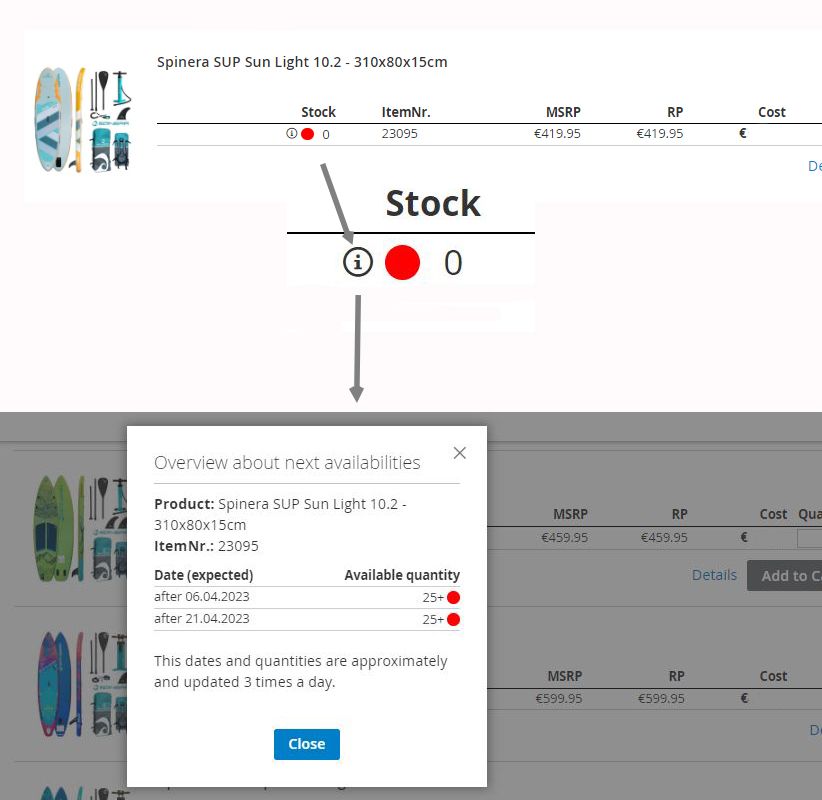This screenshot has width=822, height=800.
Task: Click the small stock info icon beside item 23095
Action: (x=291, y=134)
